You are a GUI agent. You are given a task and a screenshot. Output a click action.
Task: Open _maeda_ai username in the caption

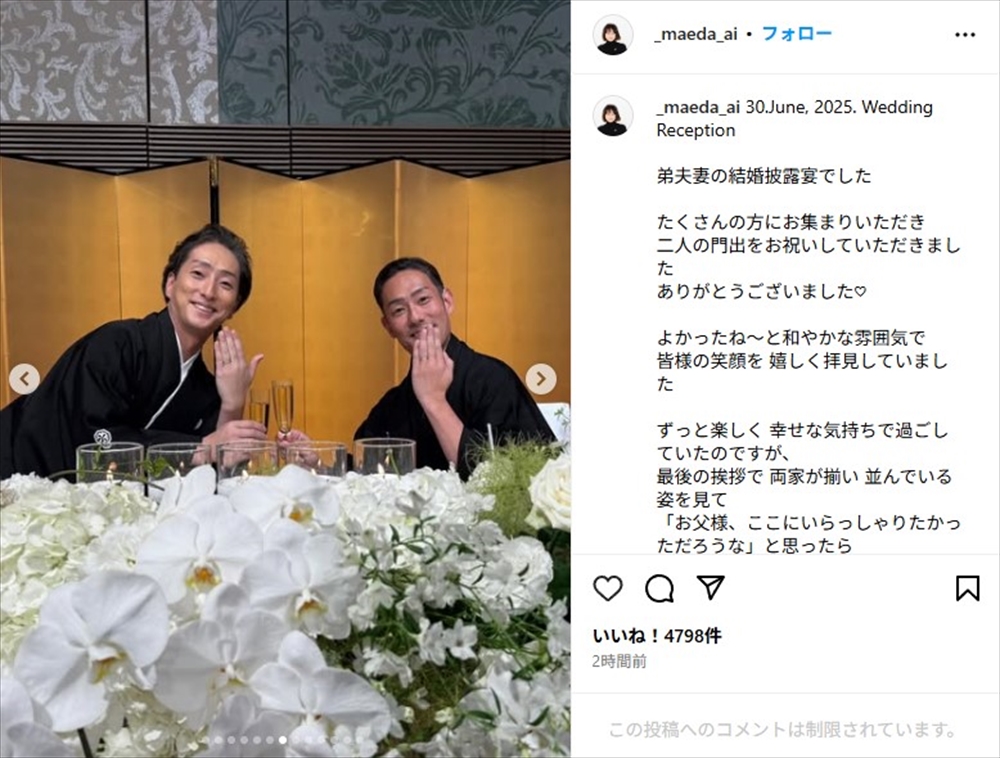(x=698, y=107)
